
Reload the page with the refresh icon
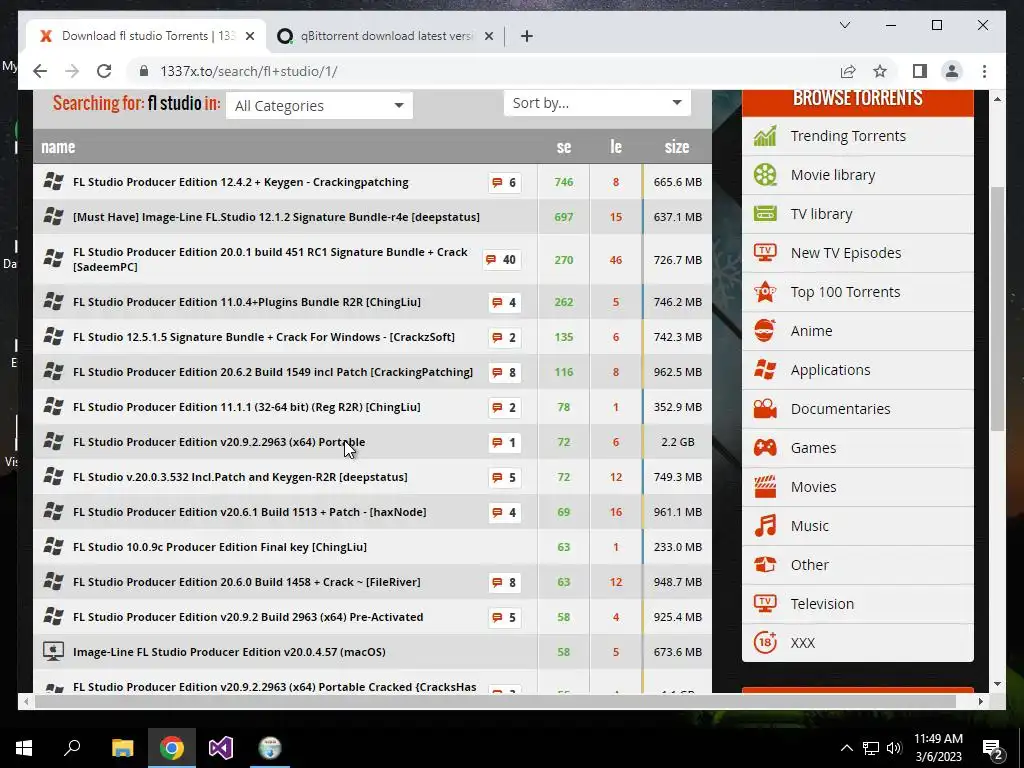coord(104,71)
